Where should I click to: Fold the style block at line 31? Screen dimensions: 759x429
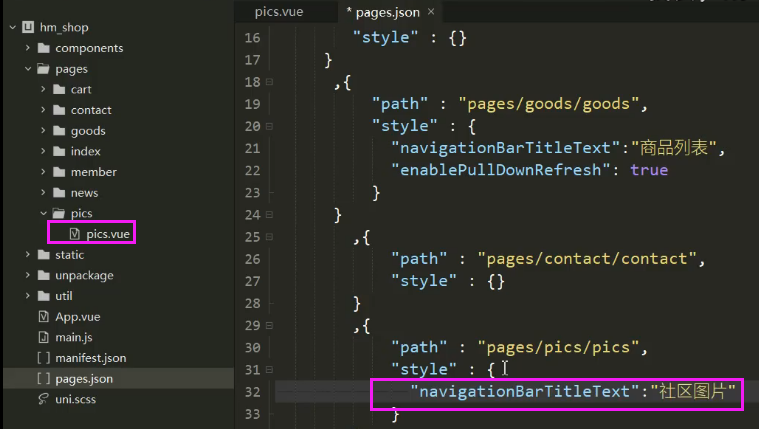(x=270, y=369)
